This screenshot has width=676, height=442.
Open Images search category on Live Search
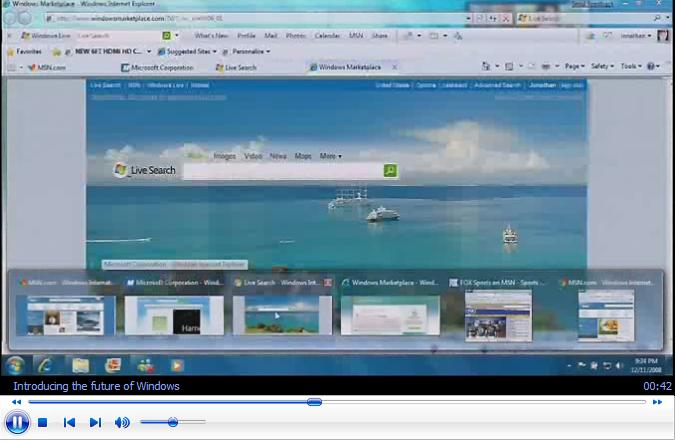point(225,156)
